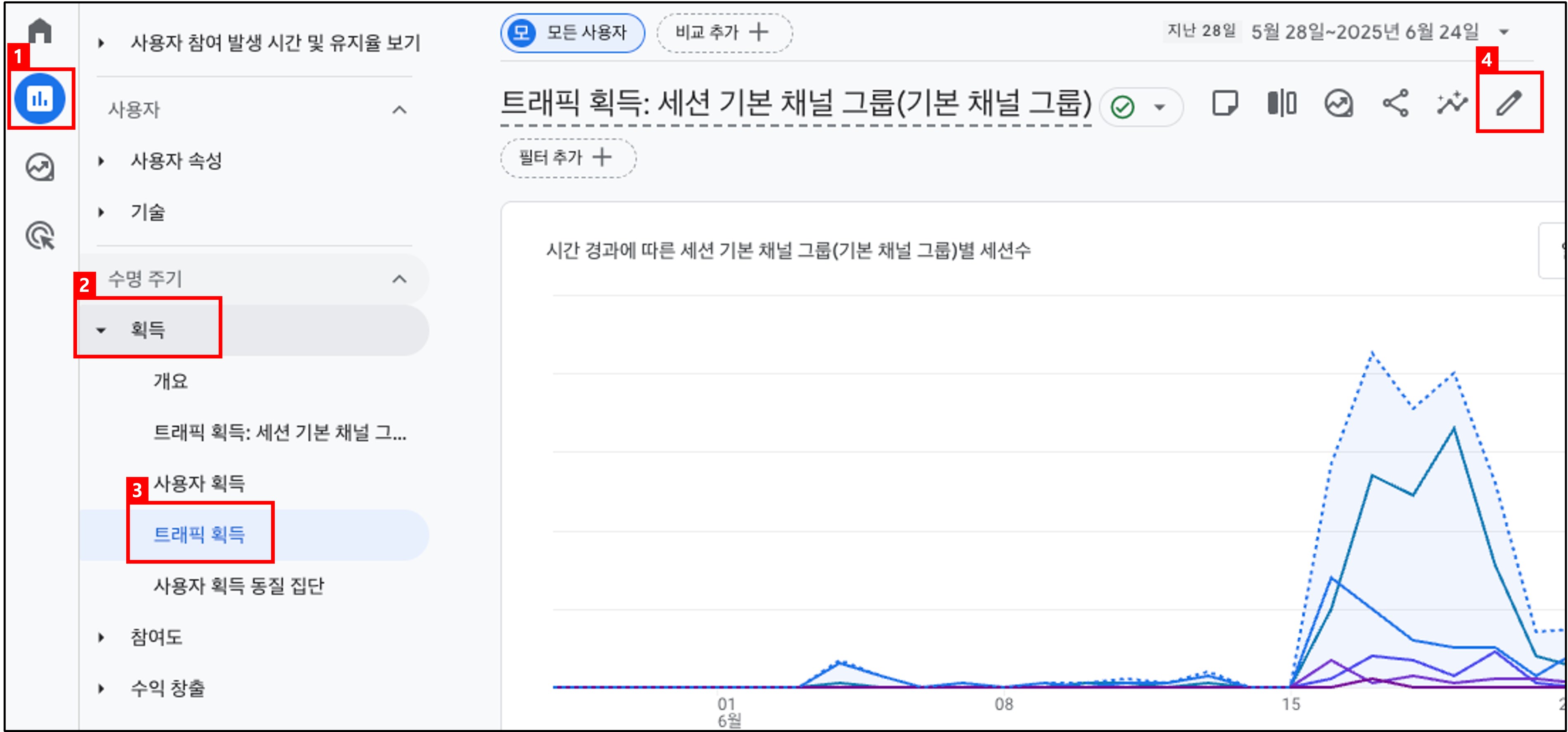Image resolution: width=1568 pixels, height=732 pixels.
Task: Expand 참여도 tree arrow
Action: 101,637
